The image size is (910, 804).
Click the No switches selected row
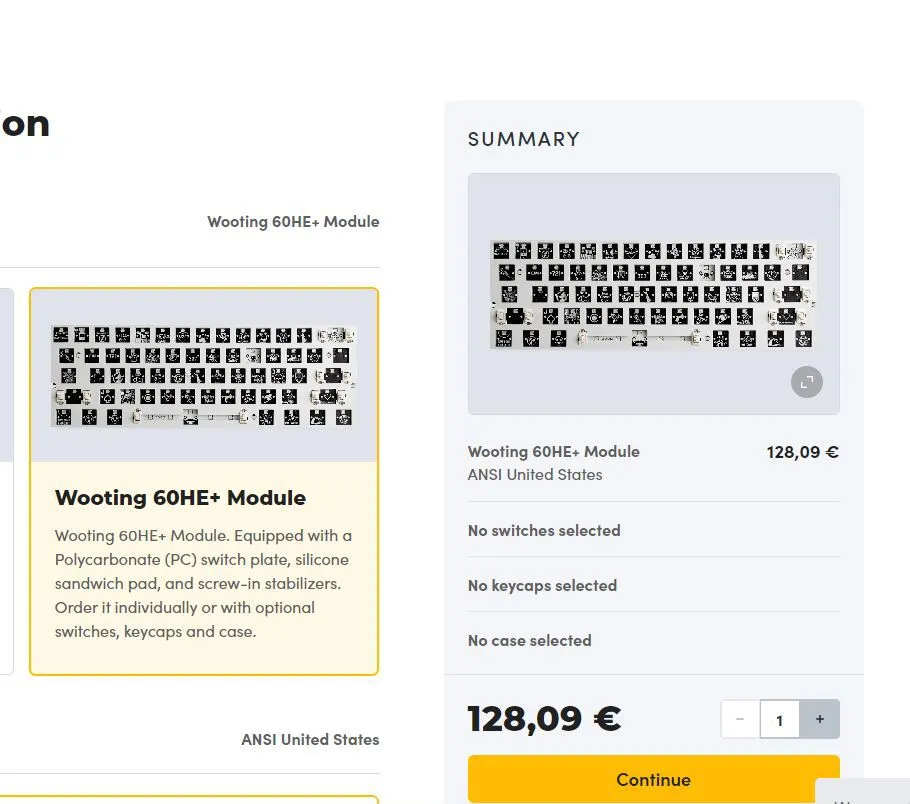[653, 530]
